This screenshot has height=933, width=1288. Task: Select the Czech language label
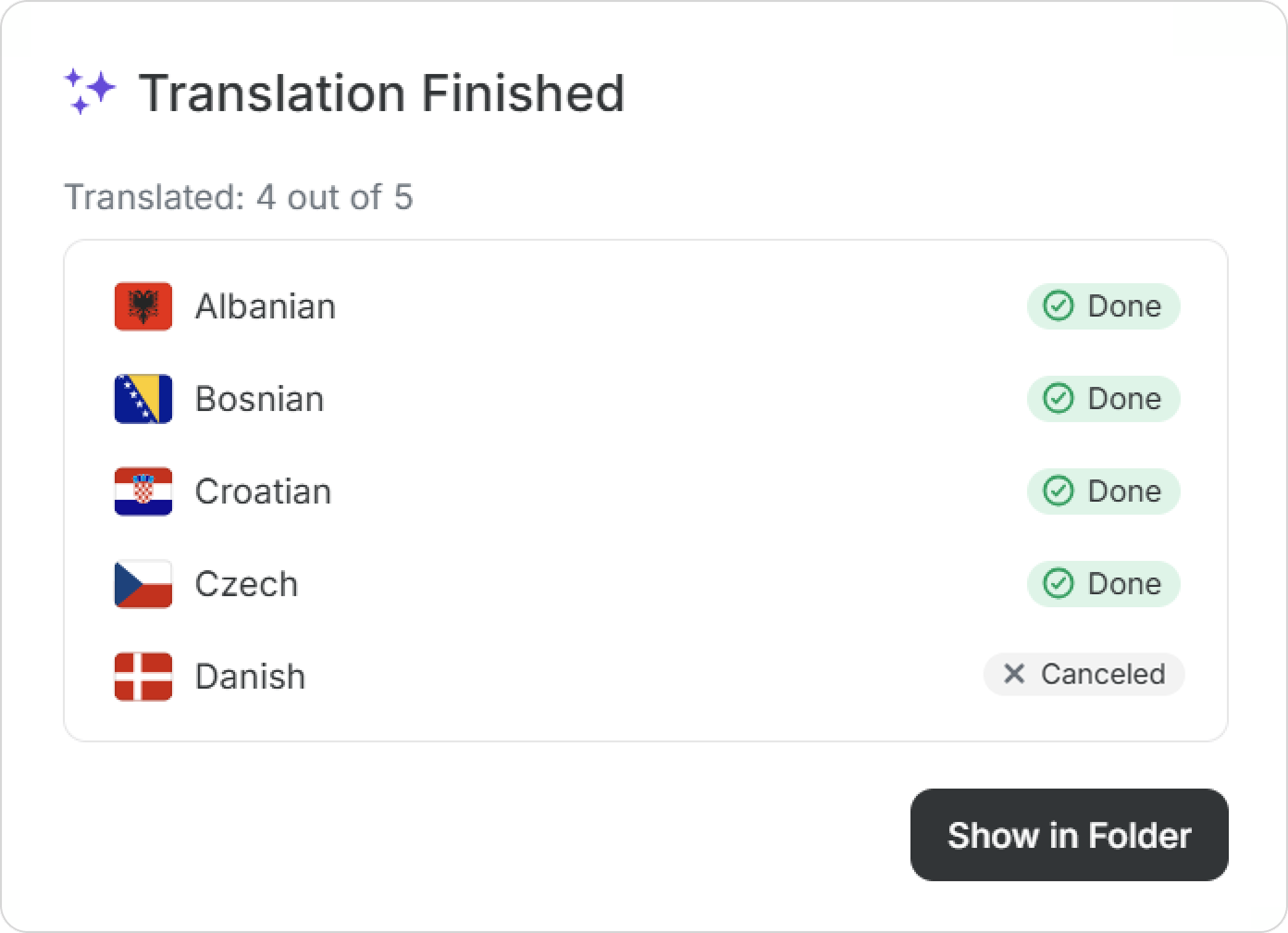pyautogui.click(x=246, y=584)
